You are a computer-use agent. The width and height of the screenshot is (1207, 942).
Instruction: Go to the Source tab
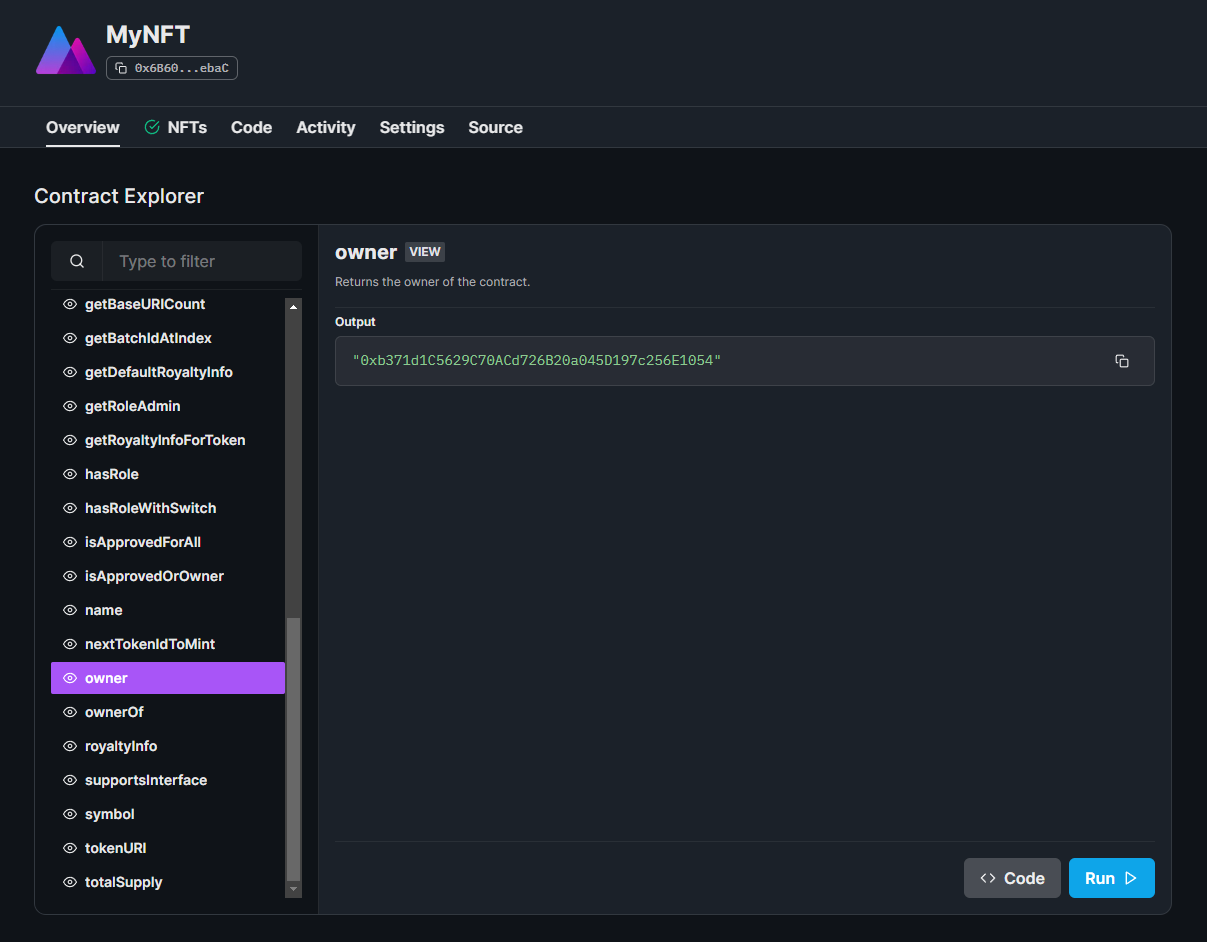pyautogui.click(x=495, y=127)
